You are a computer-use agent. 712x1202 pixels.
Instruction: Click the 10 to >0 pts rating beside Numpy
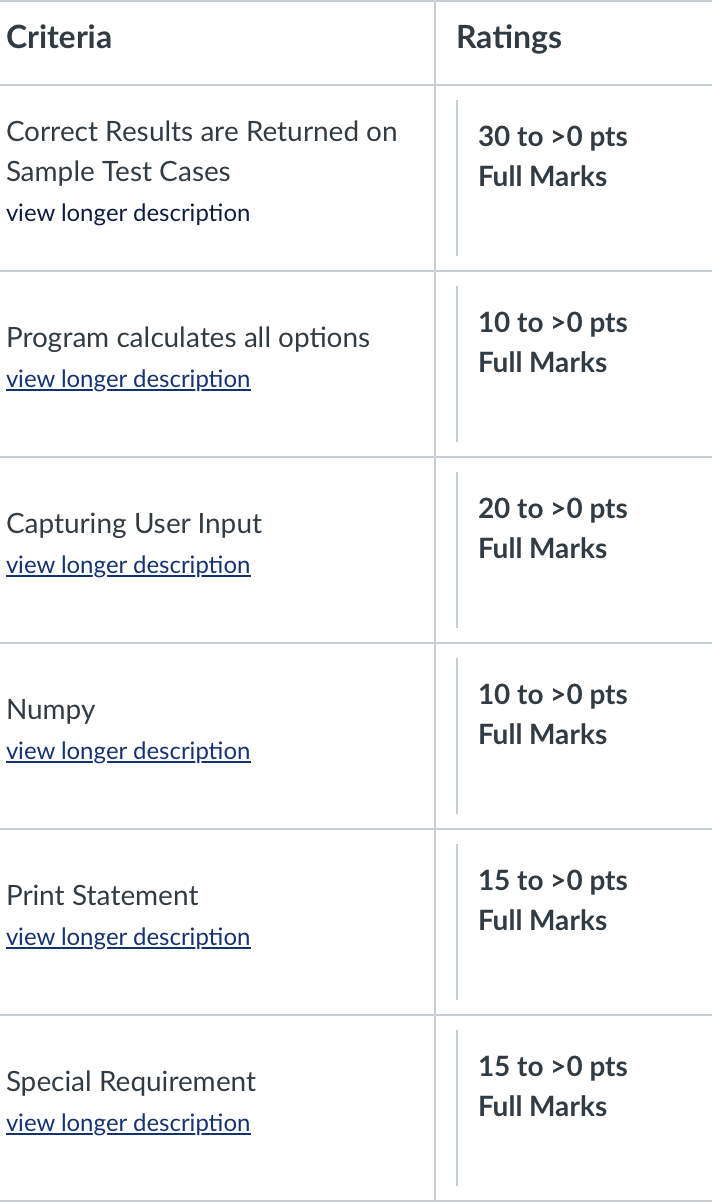coord(553,694)
